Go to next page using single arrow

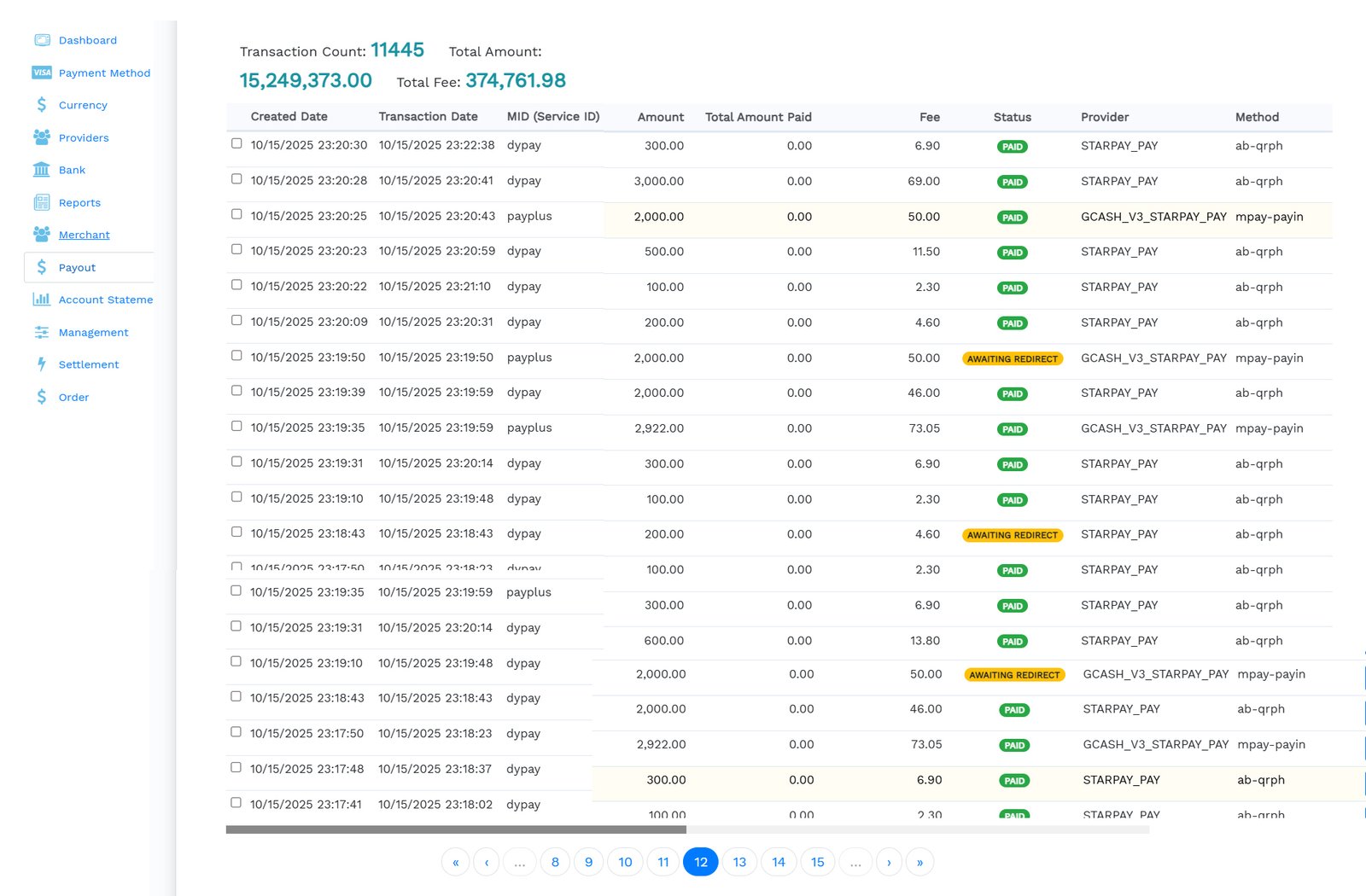click(x=889, y=862)
